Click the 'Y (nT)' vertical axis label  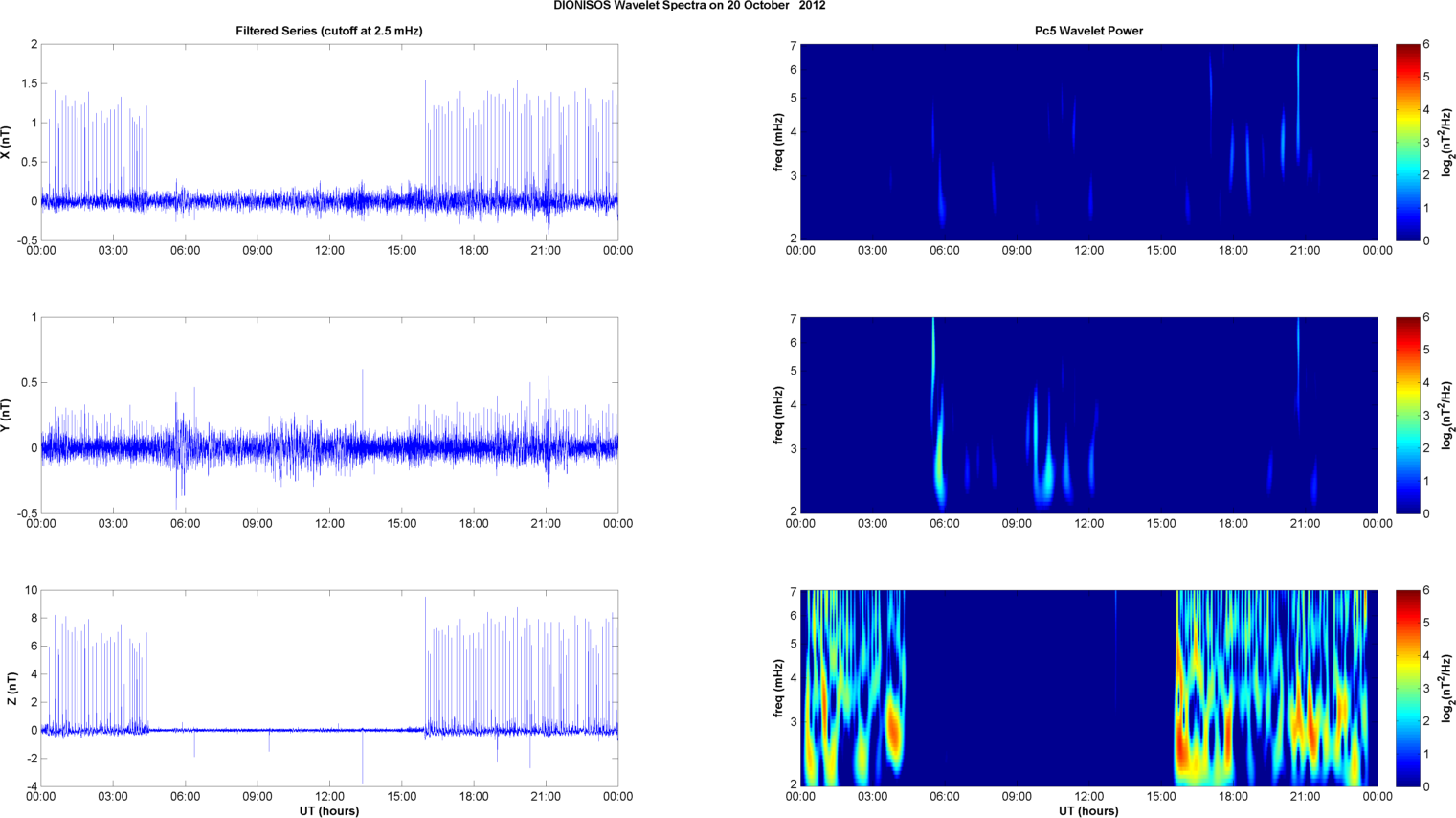click(x=6, y=416)
